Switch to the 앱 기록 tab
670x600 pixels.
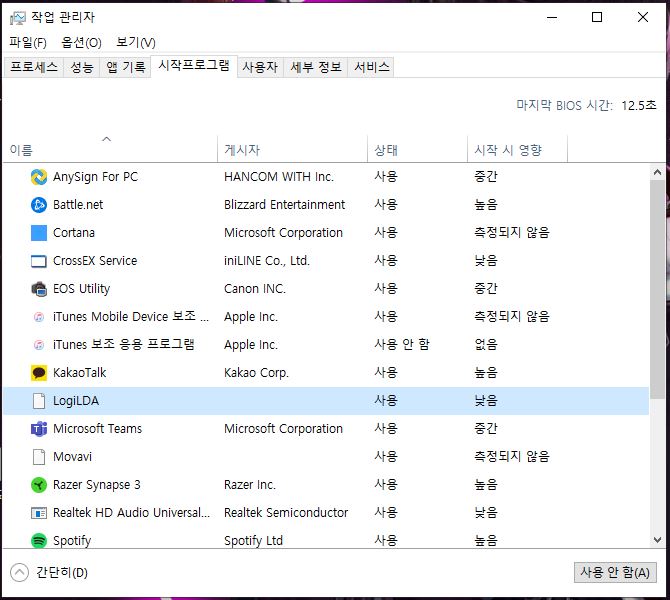125,67
